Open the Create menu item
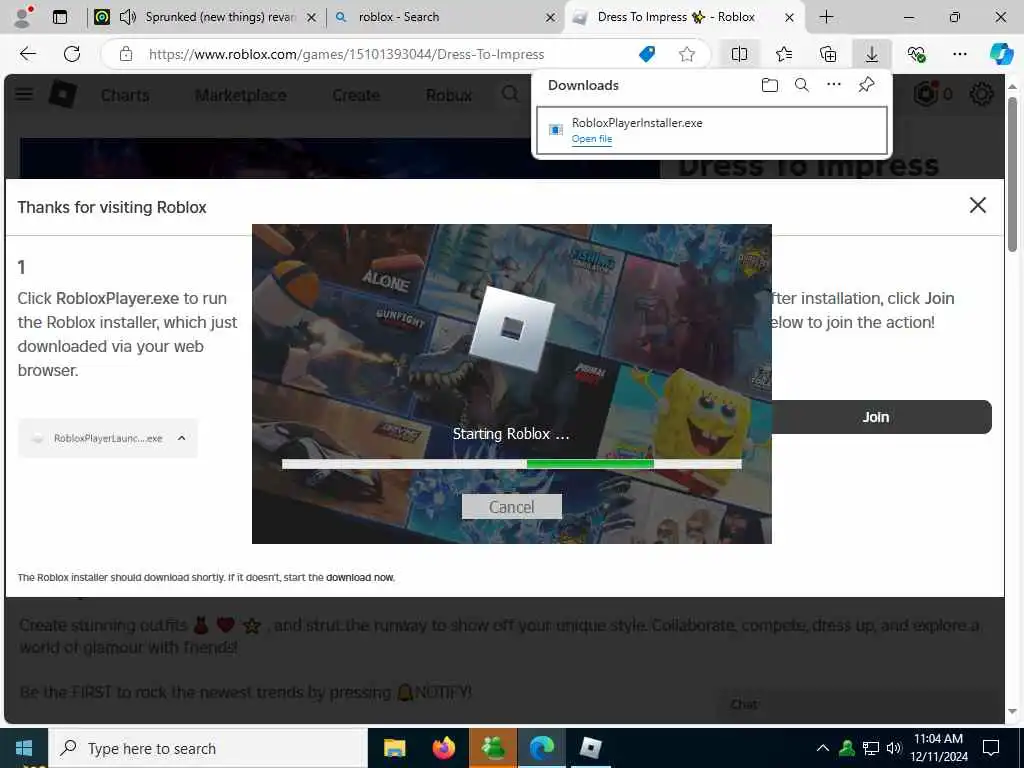The image size is (1024, 768). coord(356,95)
